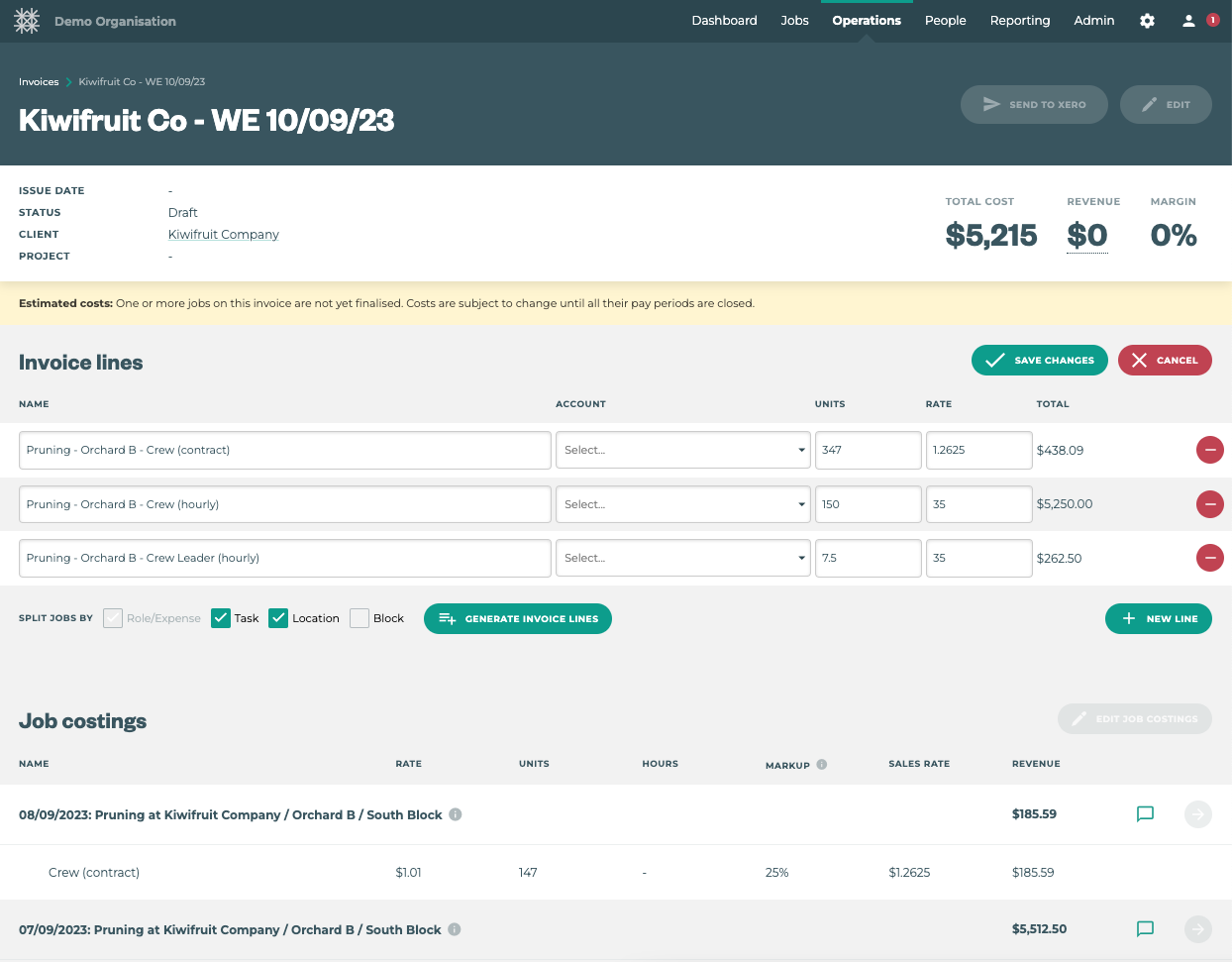Open the Jobs menu

(794, 21)
